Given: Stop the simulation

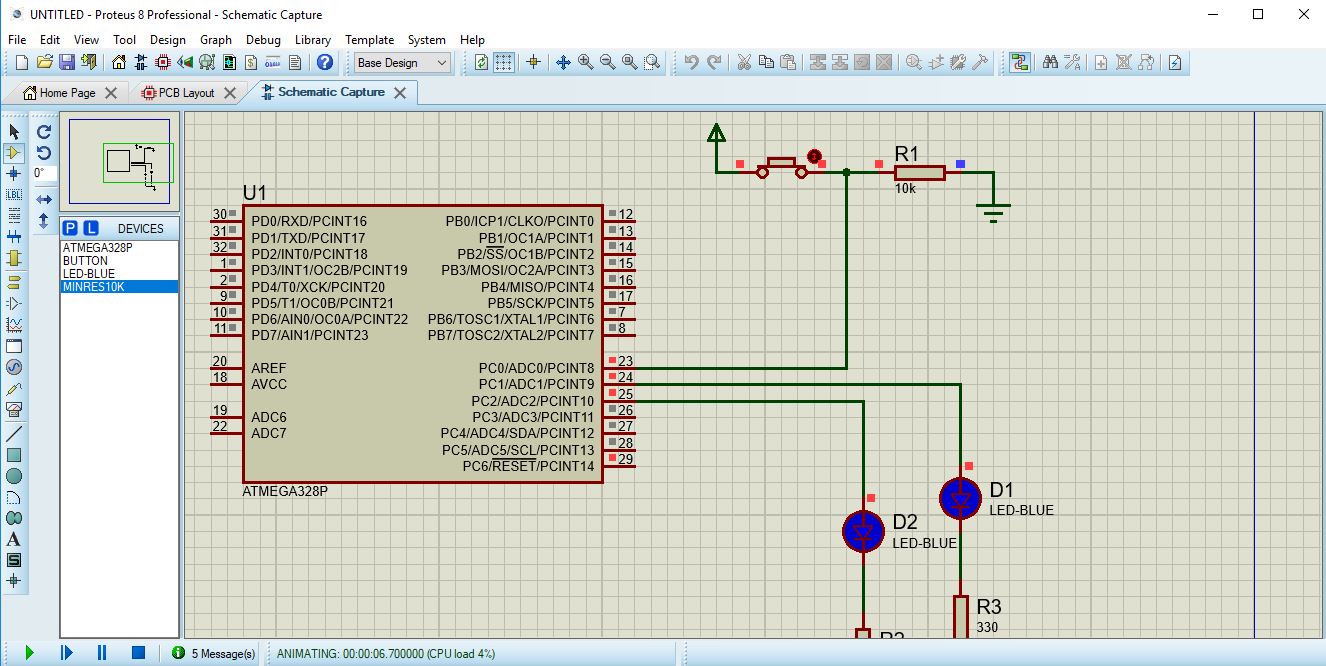Looking at the screenshot, I should [x=138, y=653].
